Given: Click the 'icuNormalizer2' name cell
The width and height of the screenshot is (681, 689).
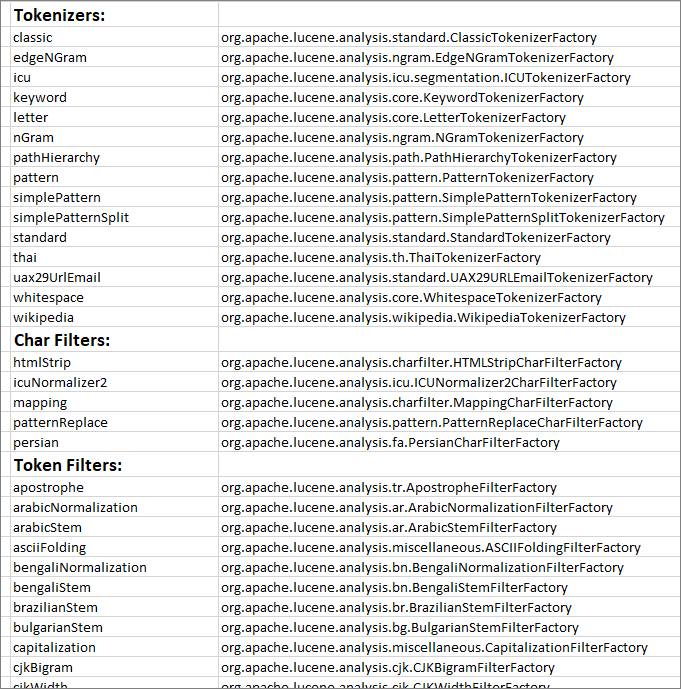Looking at the screenshot, I should point(60,383).
